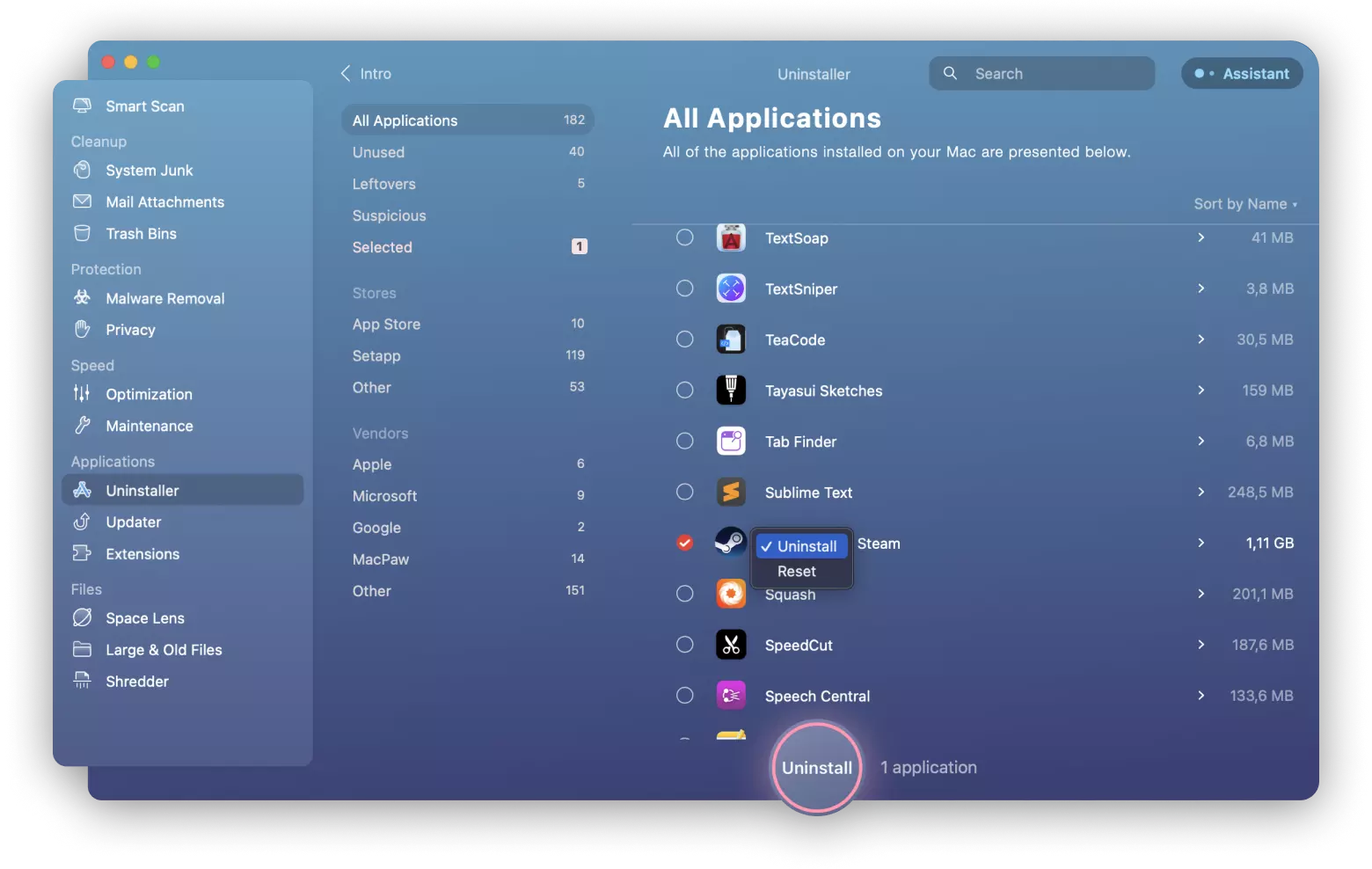Show the Selected applications list
This screenshot has width=1372, height=869.
[468, 247]
